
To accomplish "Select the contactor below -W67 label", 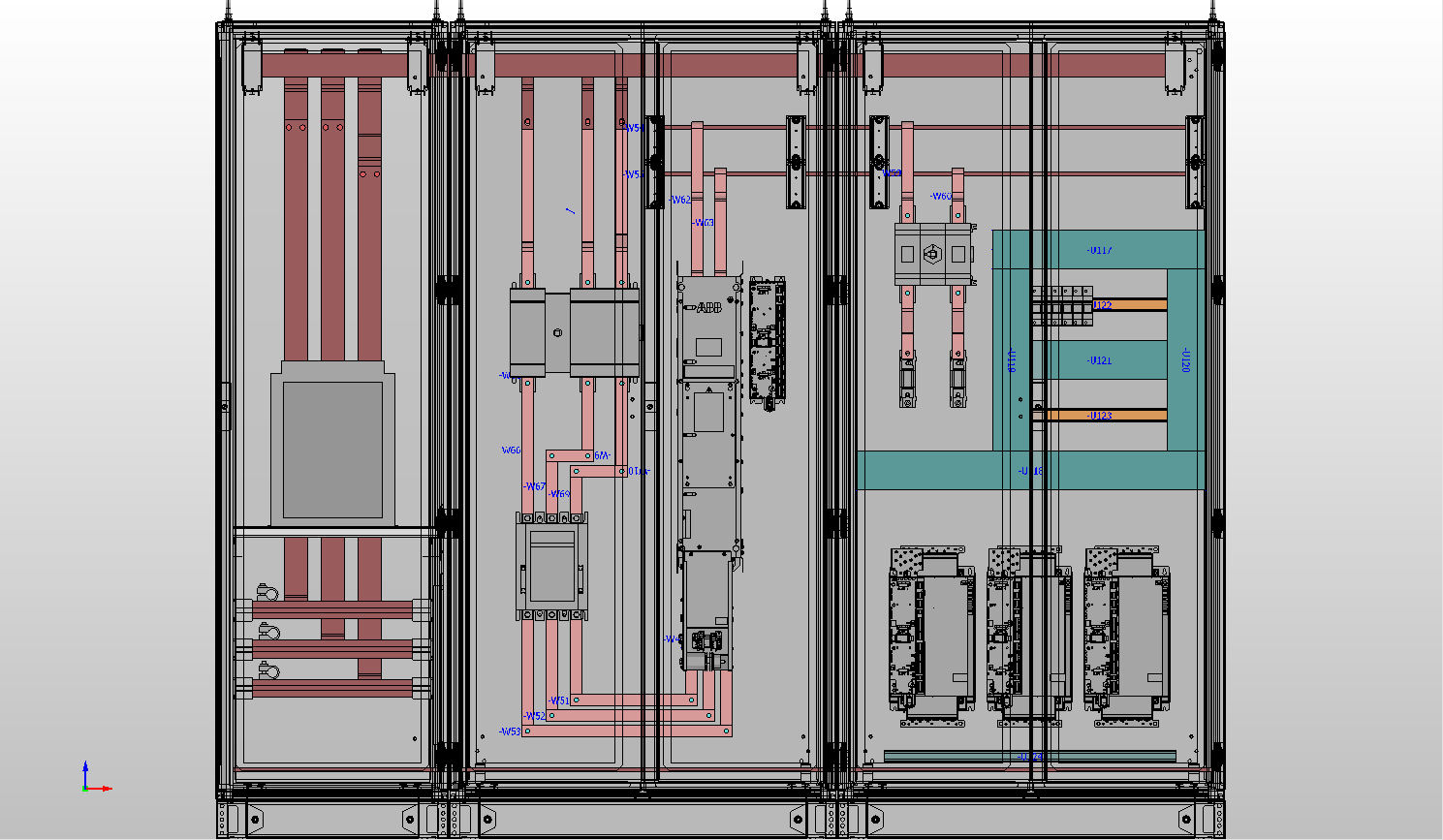I will pyautogui.click(x=551, y=567).
